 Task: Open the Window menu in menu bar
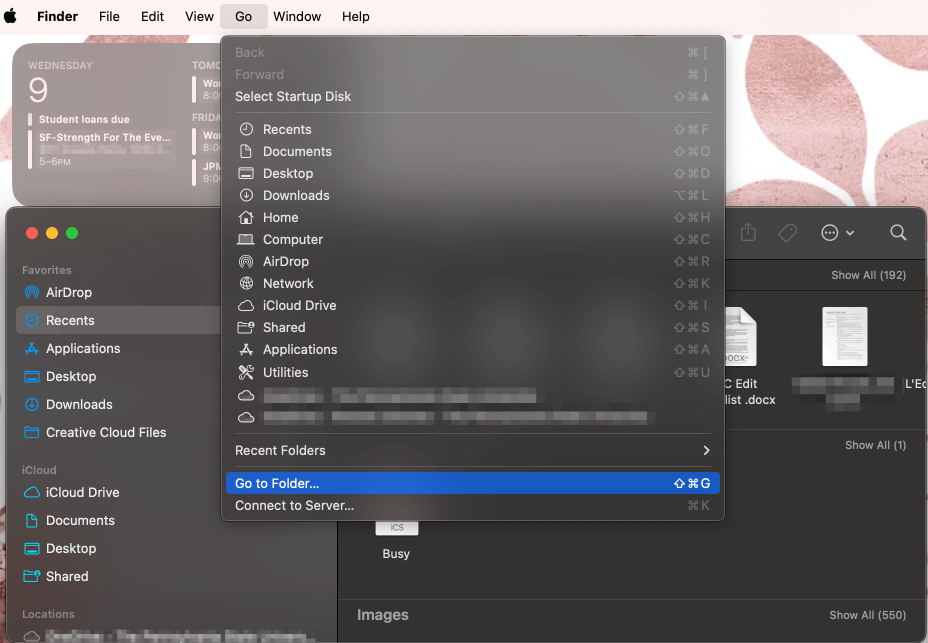[x=297, y=16]
